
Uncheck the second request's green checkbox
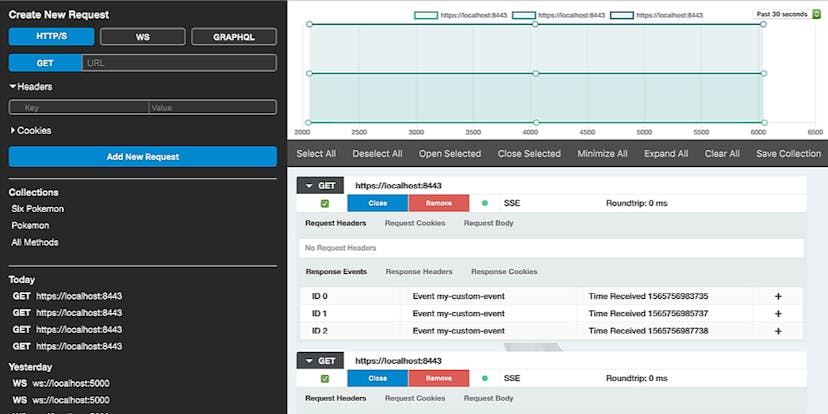325,378
